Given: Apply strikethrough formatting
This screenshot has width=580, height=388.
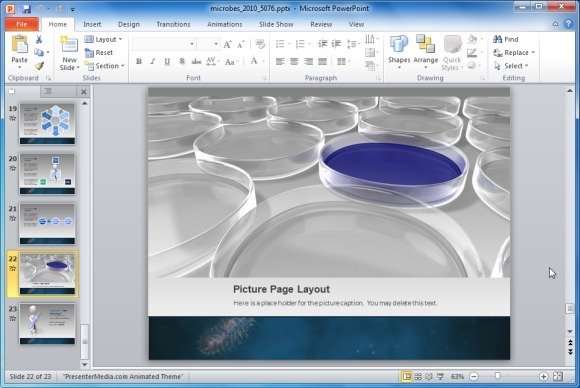Looking at the screenshot, I should 196,61.
